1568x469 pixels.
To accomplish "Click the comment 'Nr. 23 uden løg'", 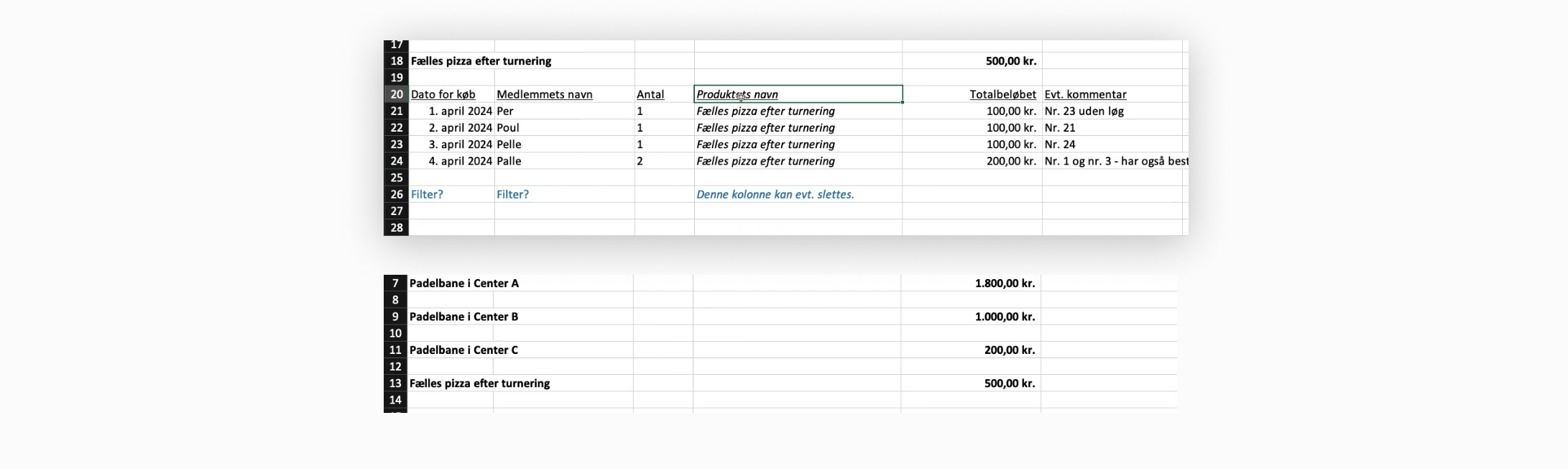I will (1084, 111).
